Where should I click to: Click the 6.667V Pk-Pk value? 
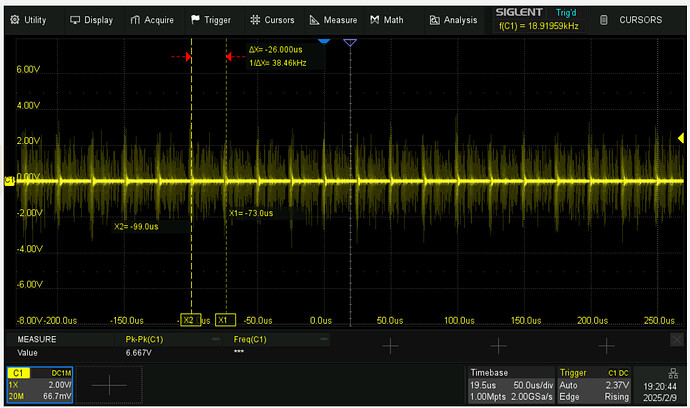[x=139, y=353]
